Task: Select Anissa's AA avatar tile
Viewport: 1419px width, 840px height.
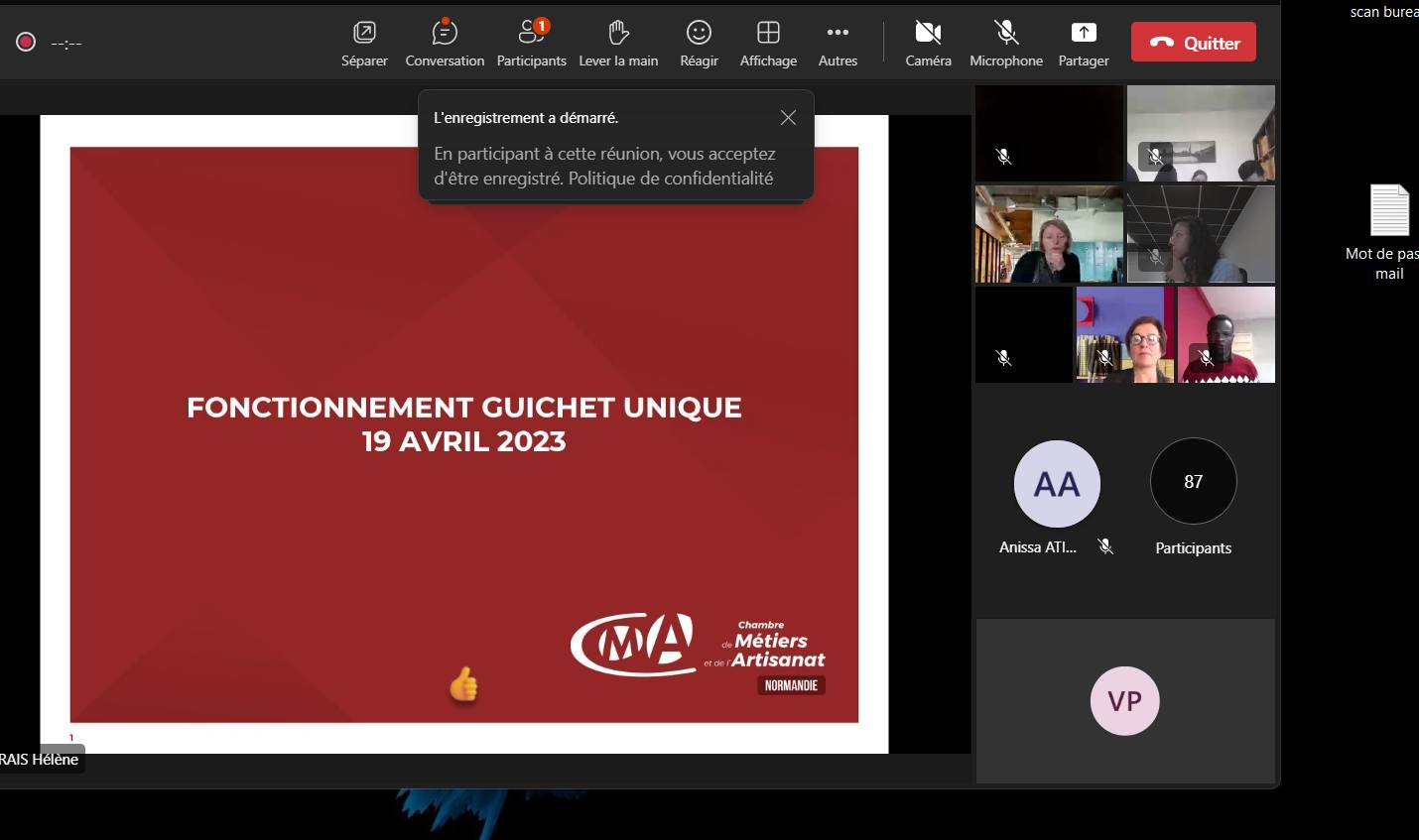Action: pos(1056,484)
